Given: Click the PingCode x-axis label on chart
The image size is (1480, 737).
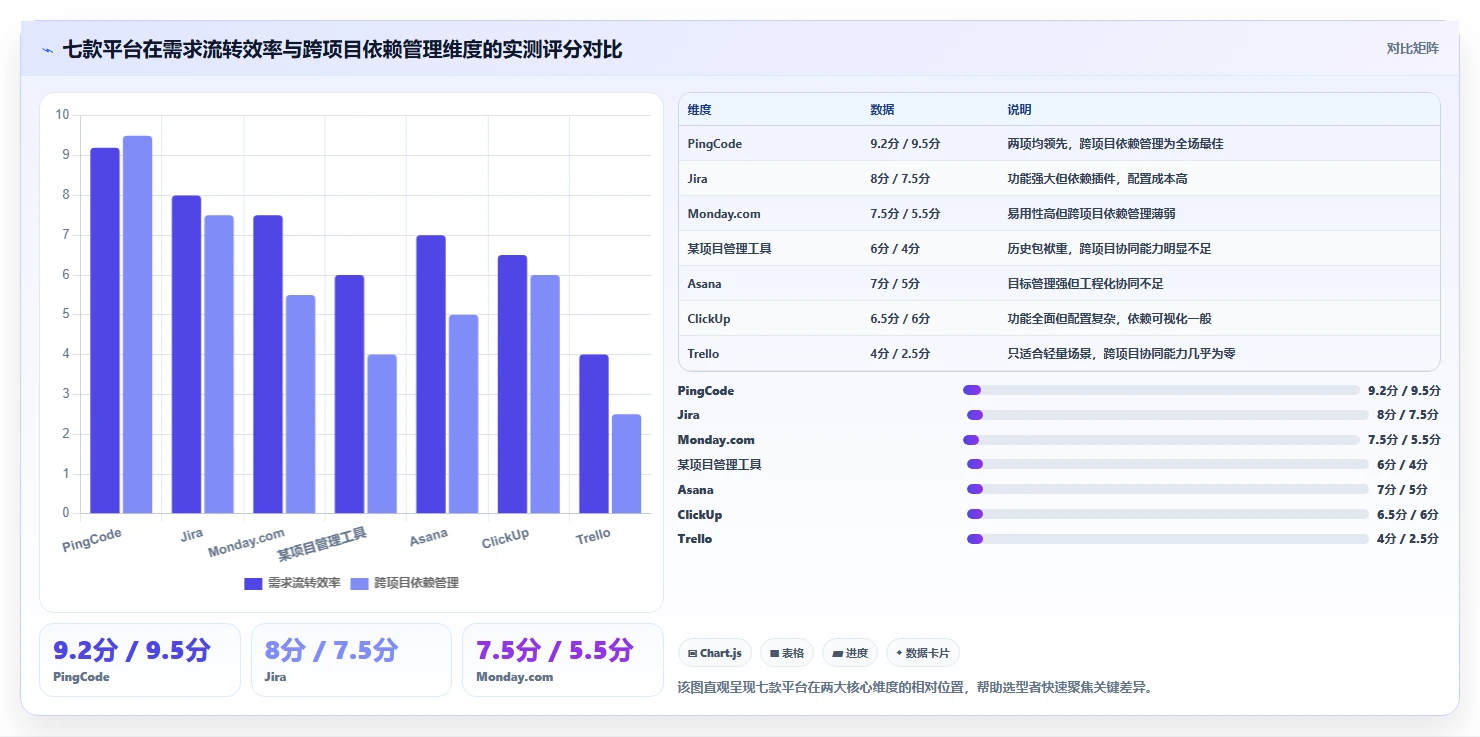Looking at the screenshot, I should pos(92,540).
